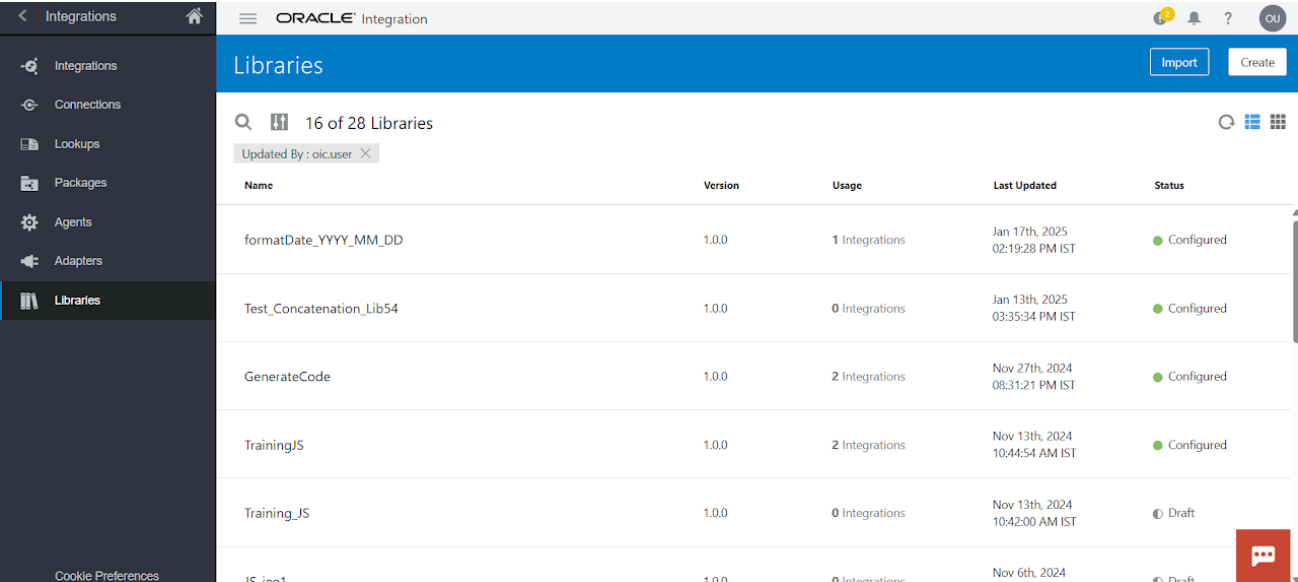Open Connections in the sidebar
Screen dimensions: 1298x582
tap(87, 105)
